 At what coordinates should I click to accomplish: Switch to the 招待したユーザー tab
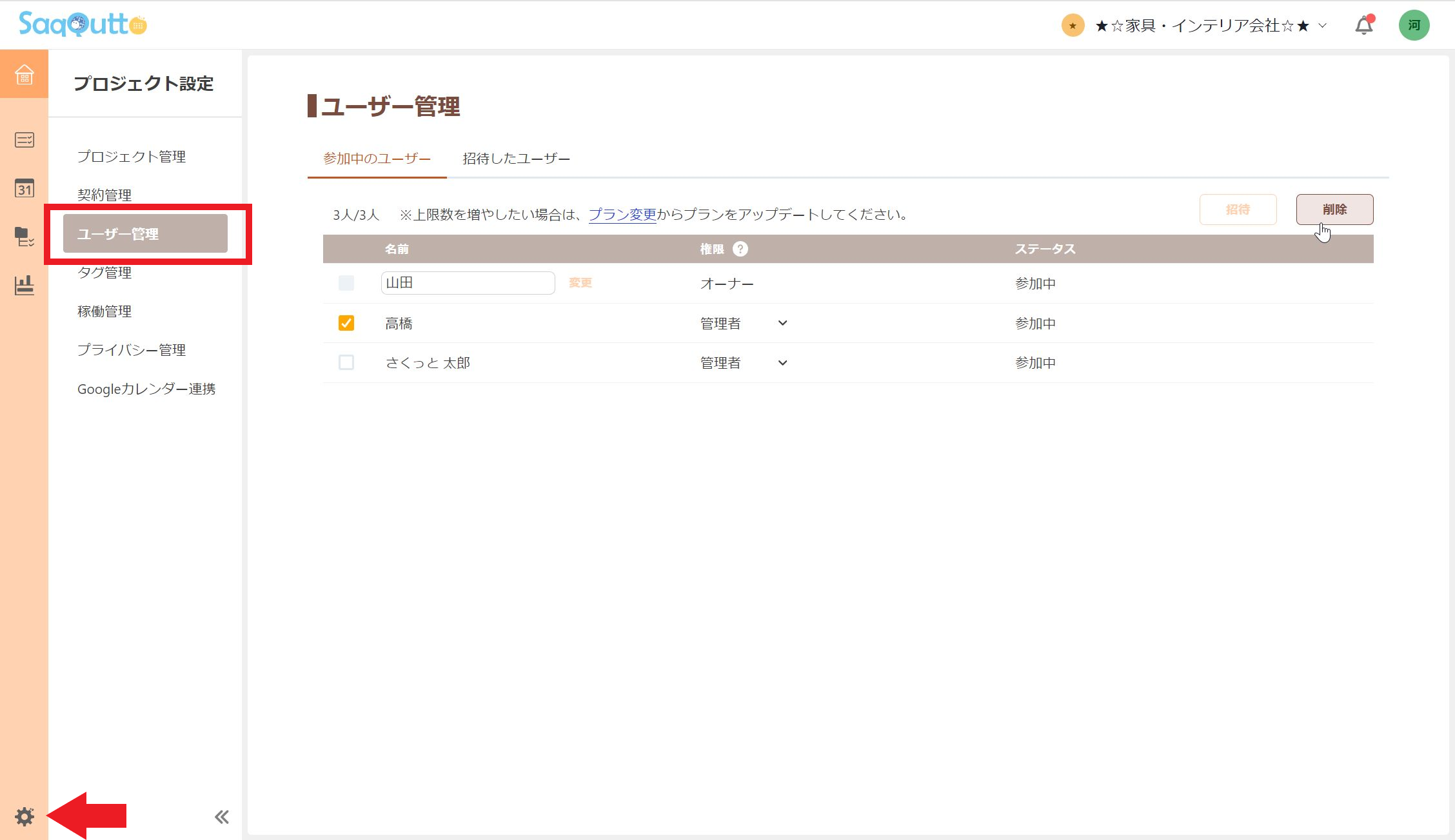click(x=516, y=158)
